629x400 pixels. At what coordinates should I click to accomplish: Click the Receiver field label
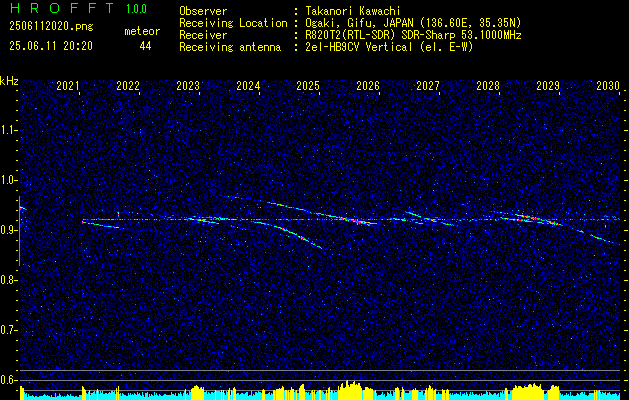(x=203, y=35)
